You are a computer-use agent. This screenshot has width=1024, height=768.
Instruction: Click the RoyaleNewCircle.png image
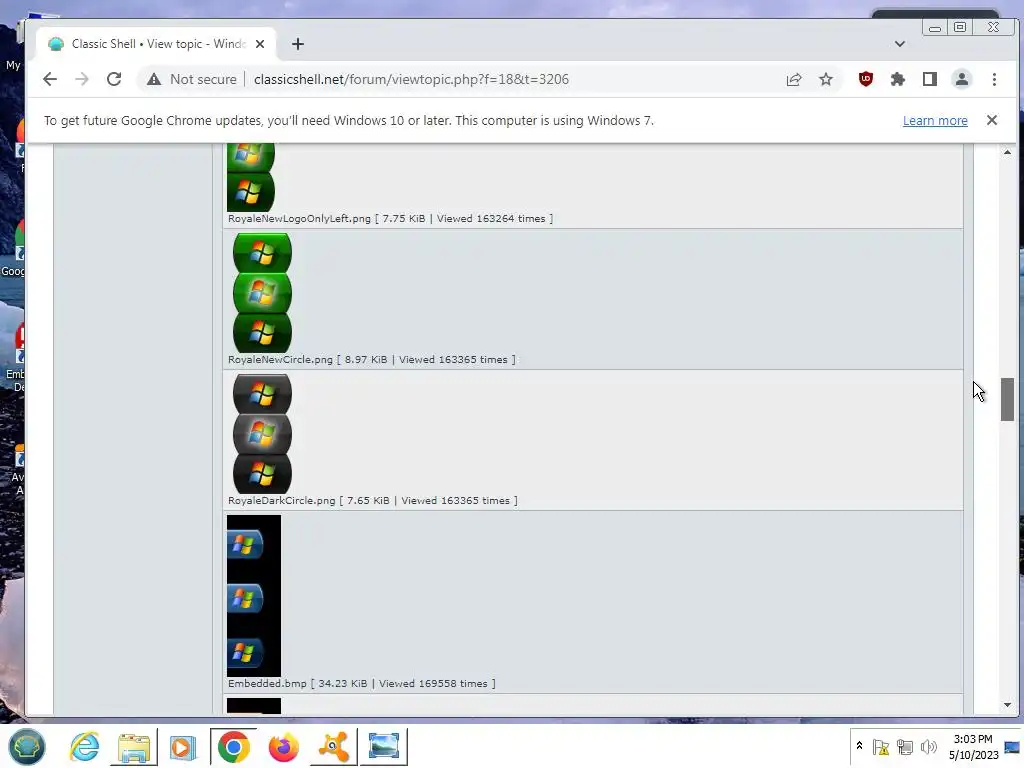[x=262, y=293]
